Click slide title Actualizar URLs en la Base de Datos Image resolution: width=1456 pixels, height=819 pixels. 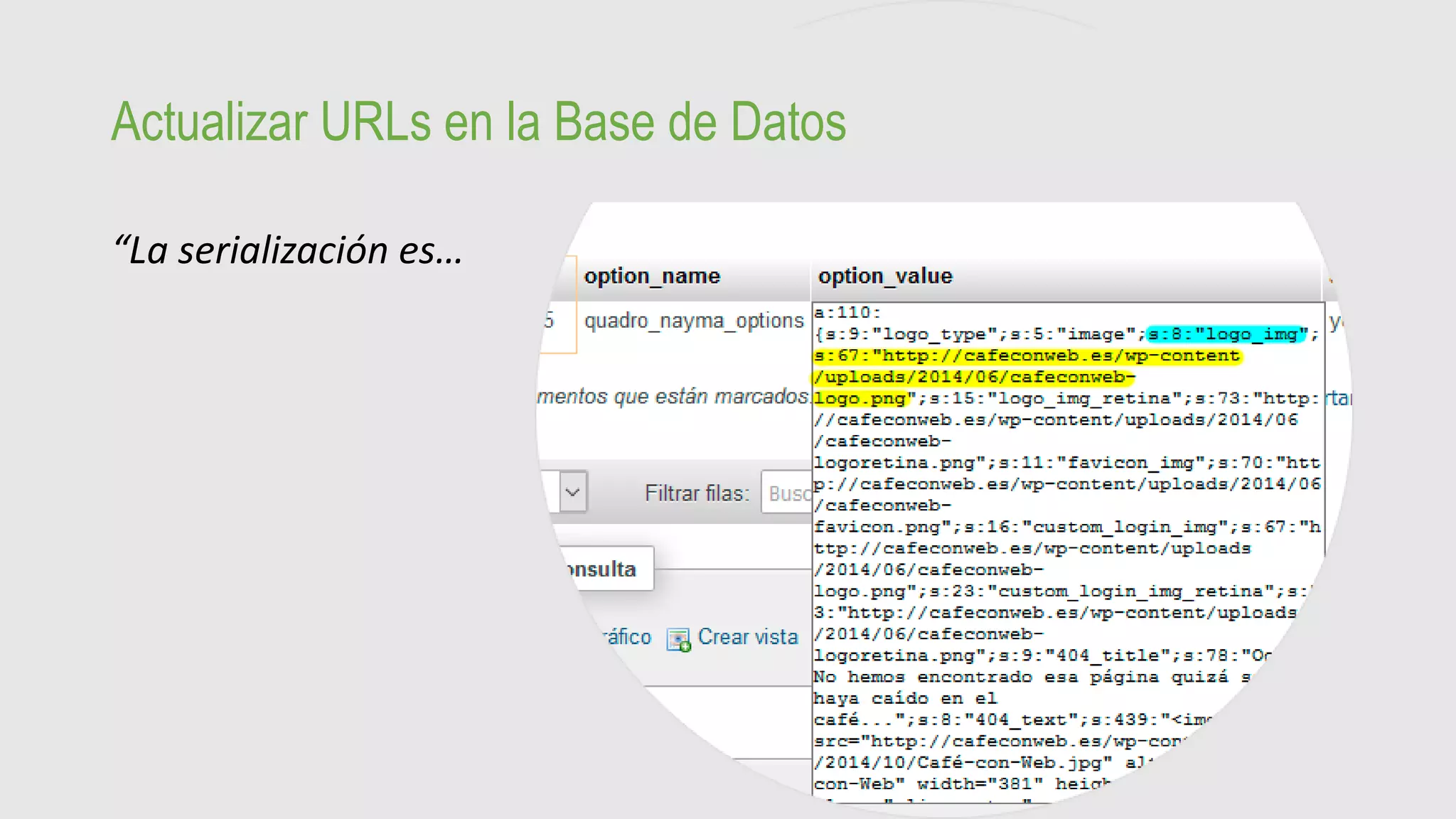[x=478, y=122]
